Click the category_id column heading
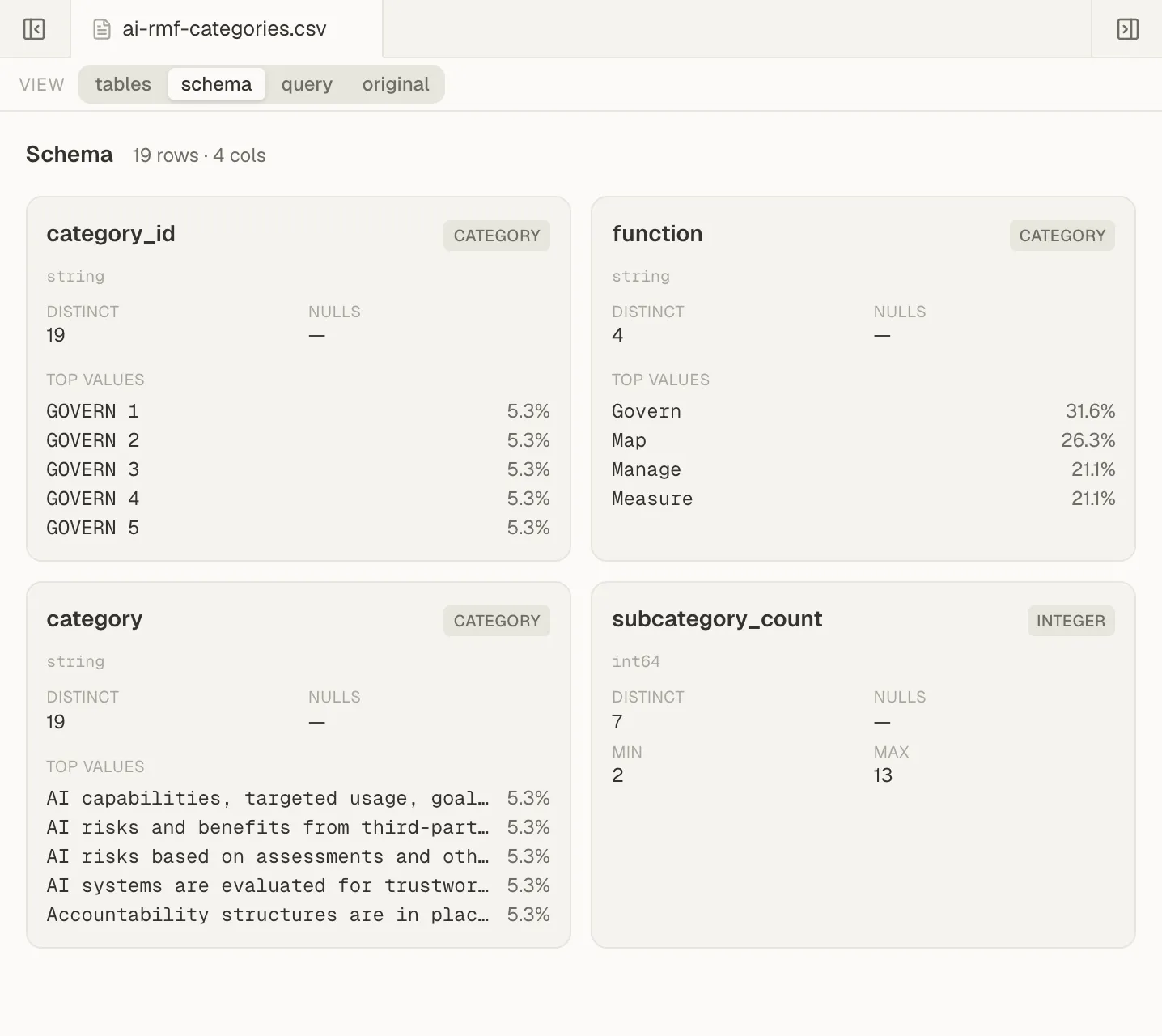1162x1036 pixels. 111,234
